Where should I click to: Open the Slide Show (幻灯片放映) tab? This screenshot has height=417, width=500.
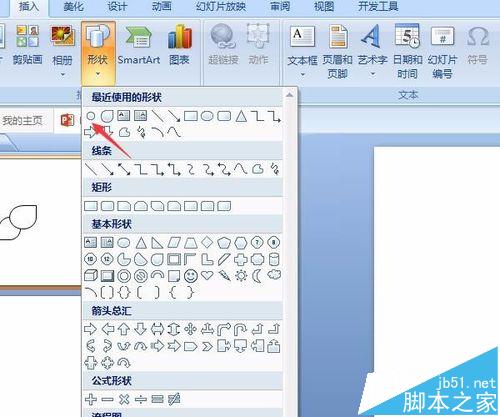221,7
